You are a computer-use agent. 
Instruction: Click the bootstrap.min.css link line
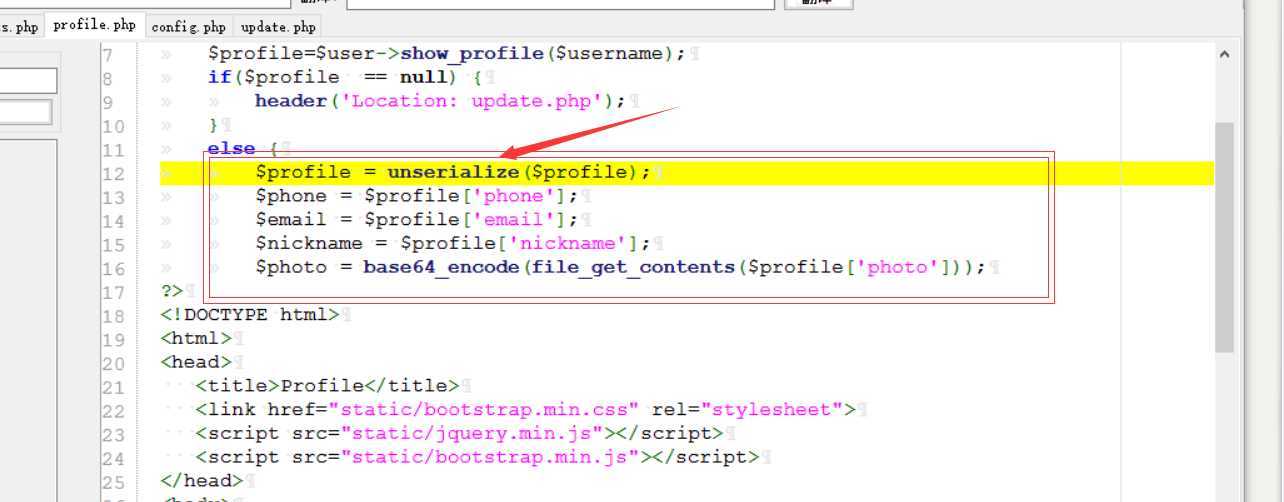[526, 410]
